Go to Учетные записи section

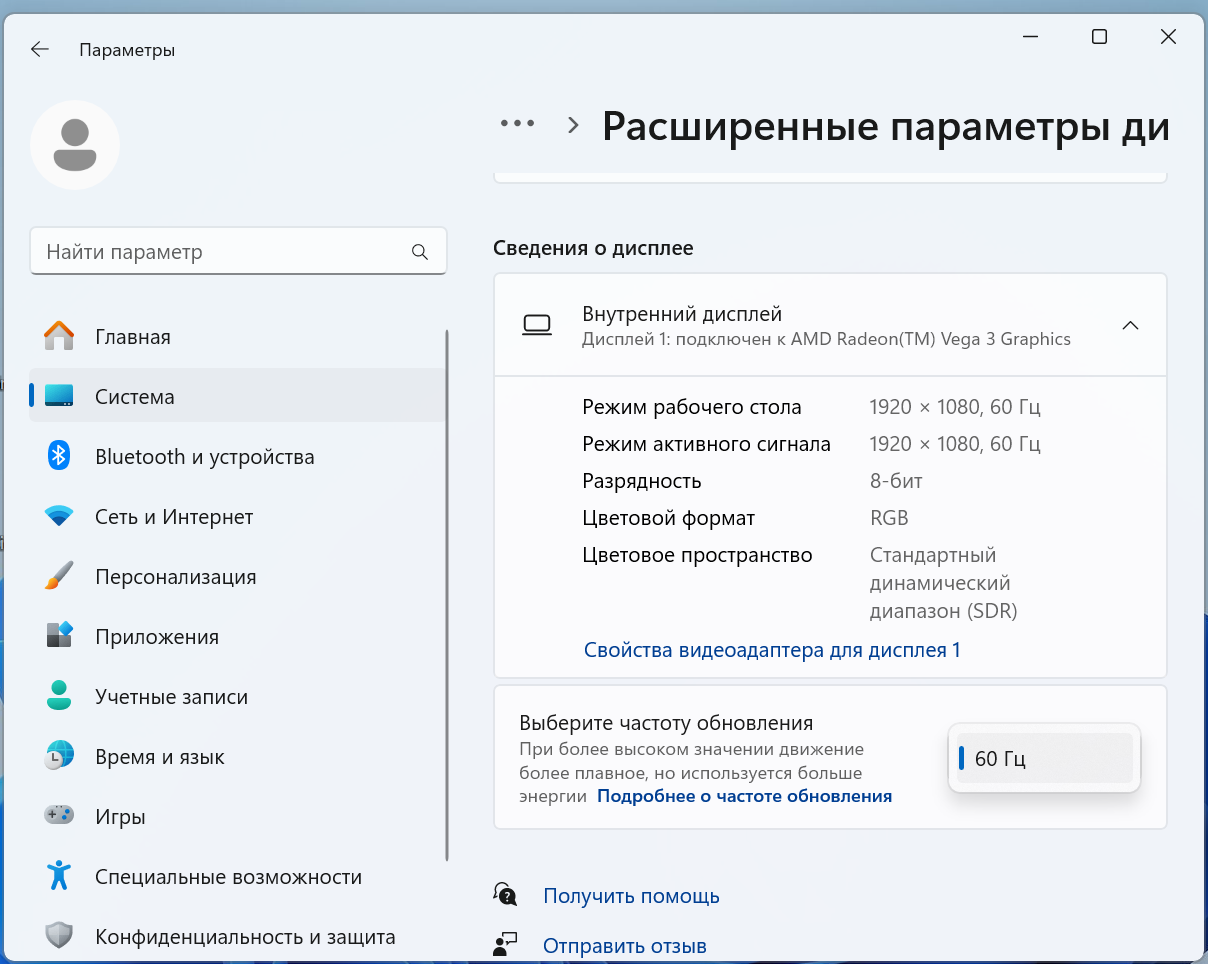pos(171,697)
